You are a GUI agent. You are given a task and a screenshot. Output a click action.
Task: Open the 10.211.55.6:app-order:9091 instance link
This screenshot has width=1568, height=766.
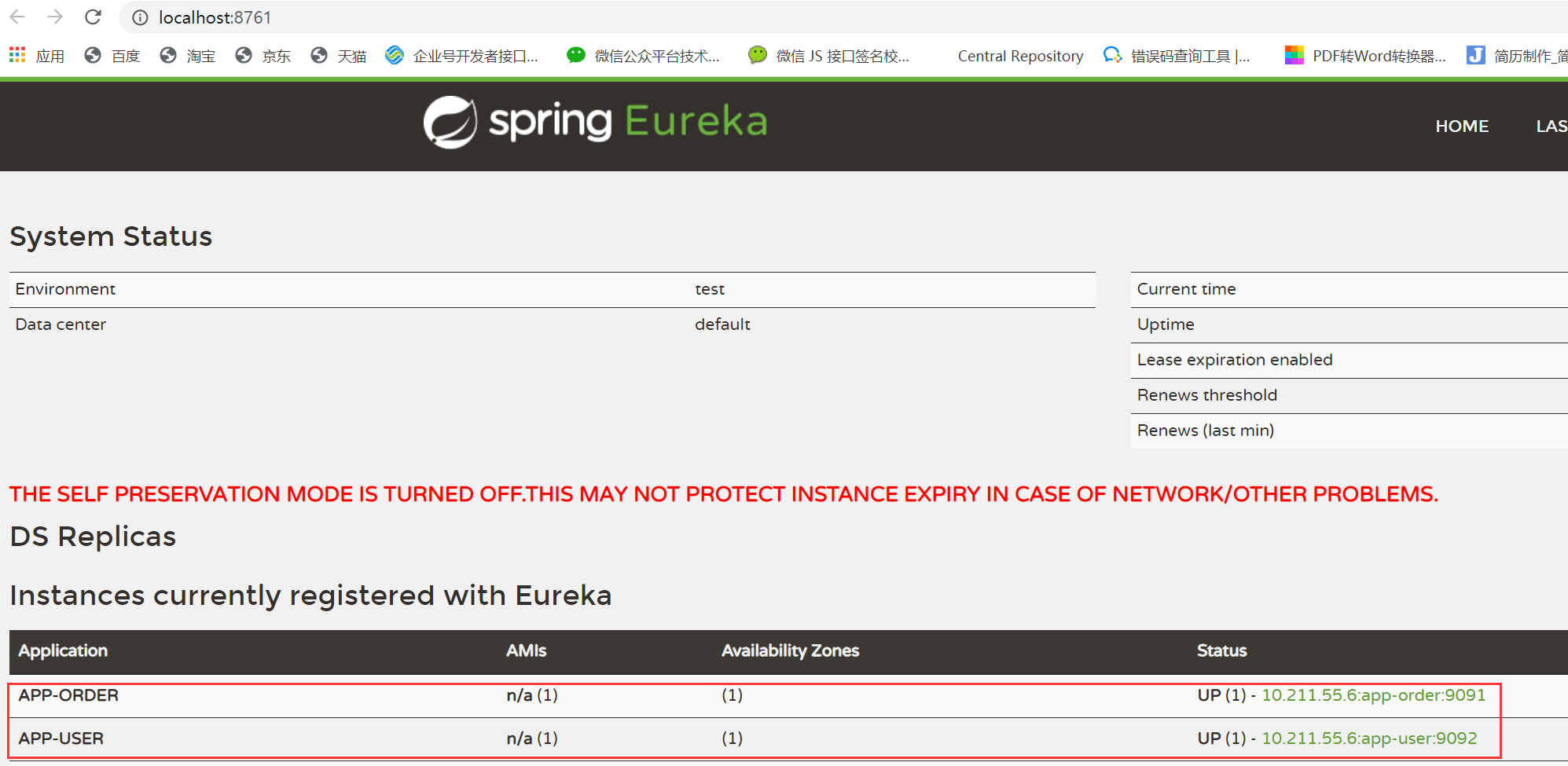coord(1373,695)
